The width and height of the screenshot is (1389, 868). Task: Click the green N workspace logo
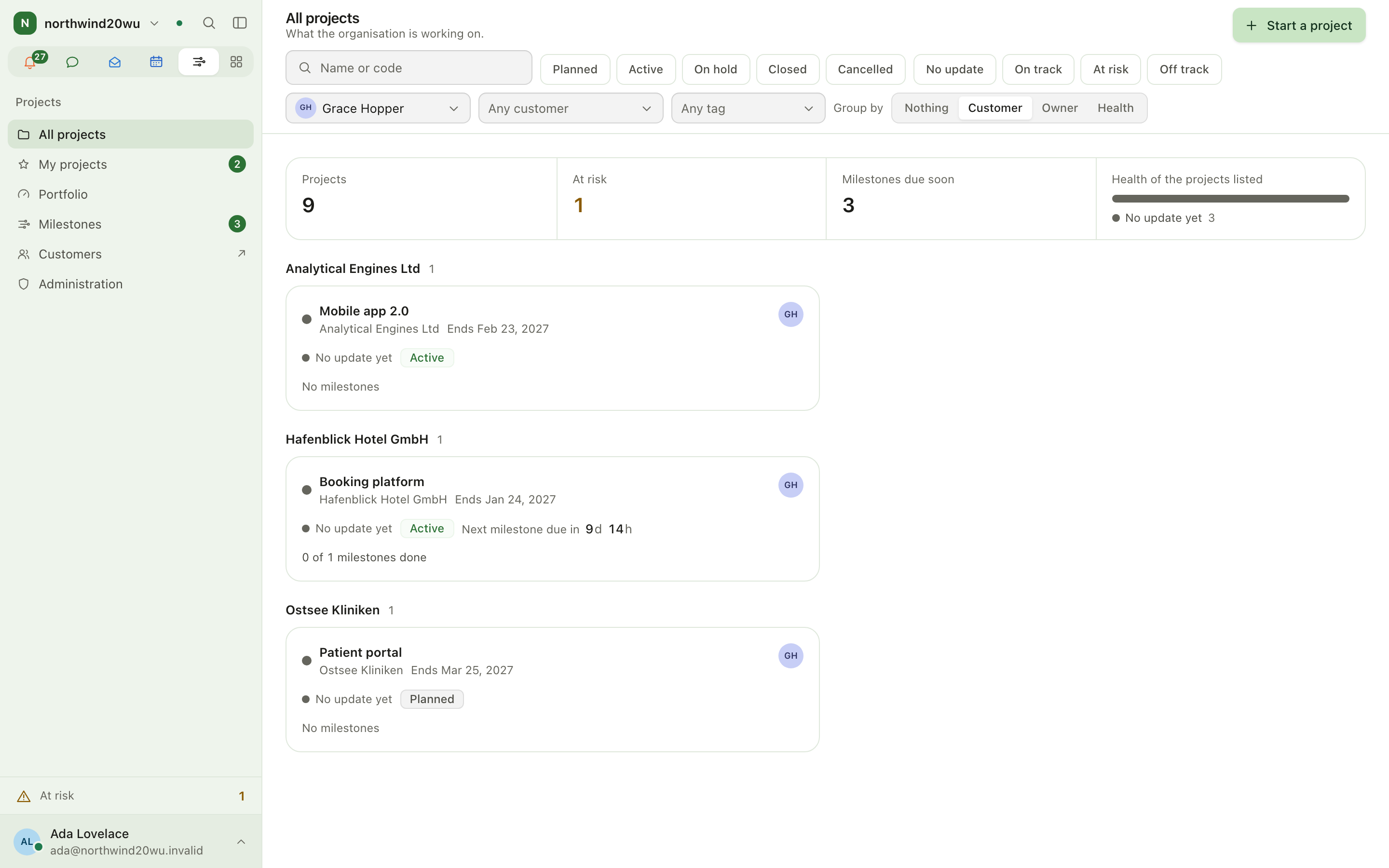[25, 23]
